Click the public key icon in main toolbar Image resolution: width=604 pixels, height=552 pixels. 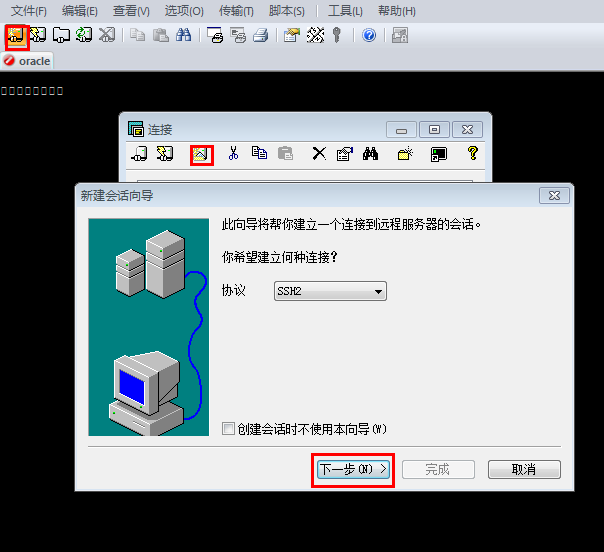337,35
